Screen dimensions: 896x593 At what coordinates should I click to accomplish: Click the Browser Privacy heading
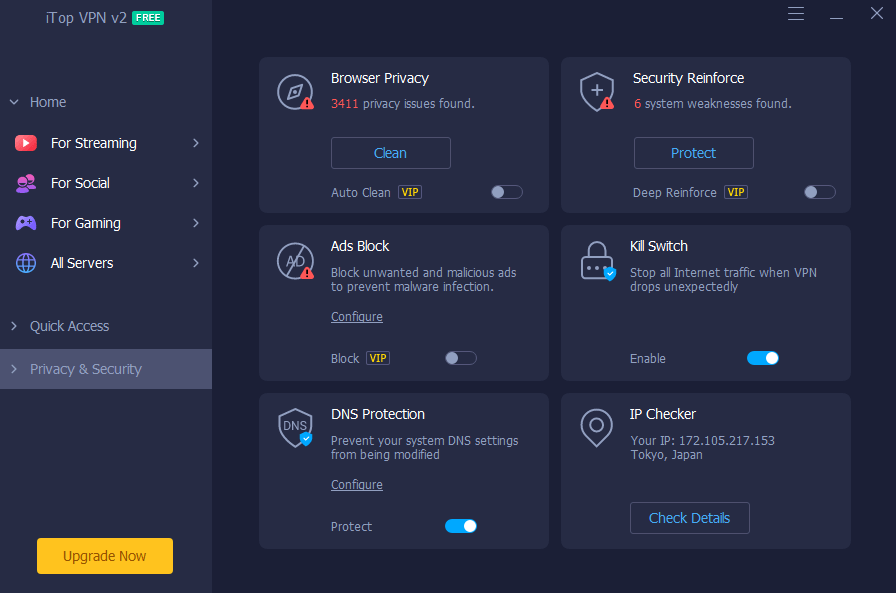tap(380, 78)
